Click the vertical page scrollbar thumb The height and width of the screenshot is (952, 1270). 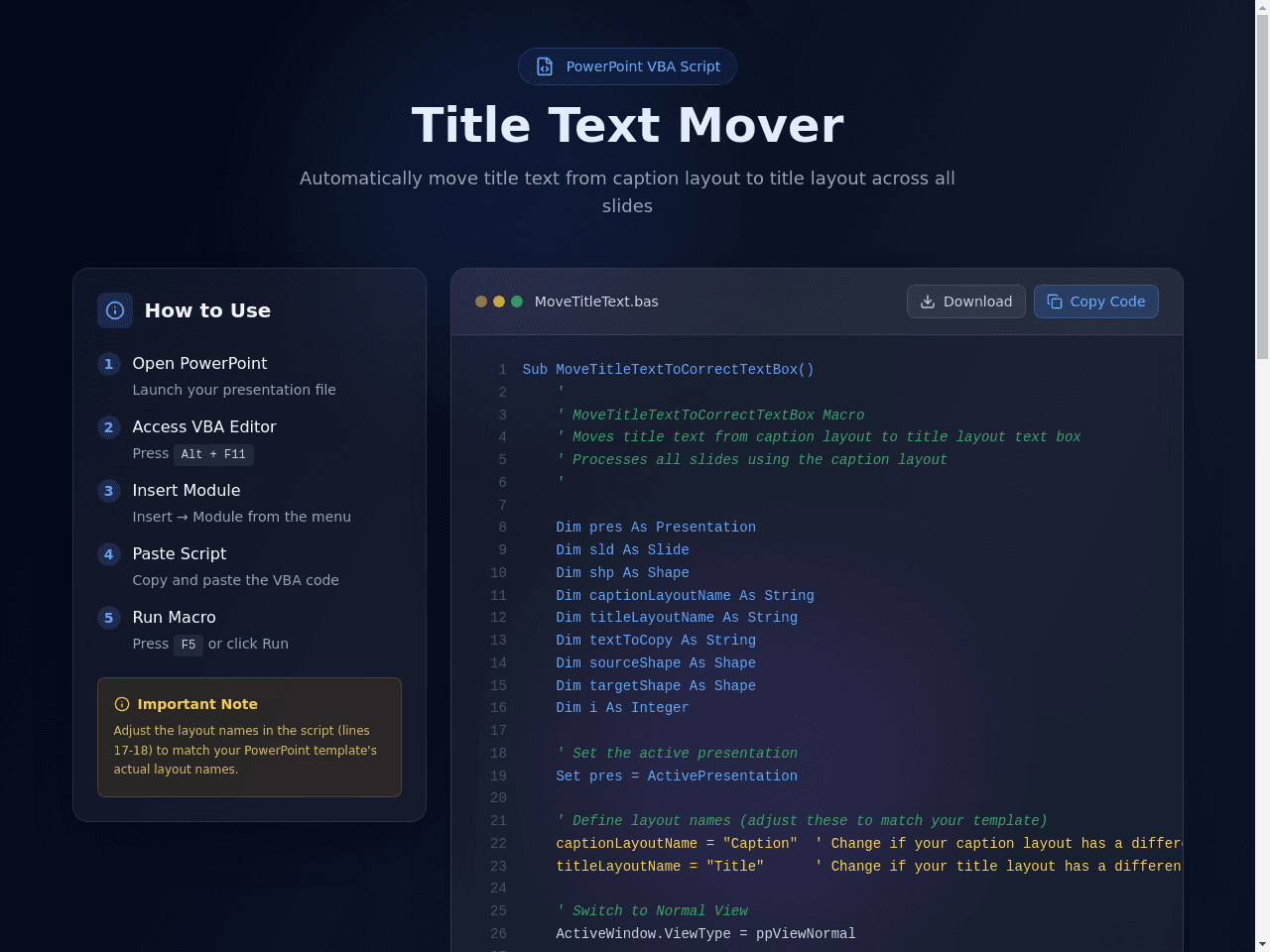pyautogui.click(x=1262, y=188)
